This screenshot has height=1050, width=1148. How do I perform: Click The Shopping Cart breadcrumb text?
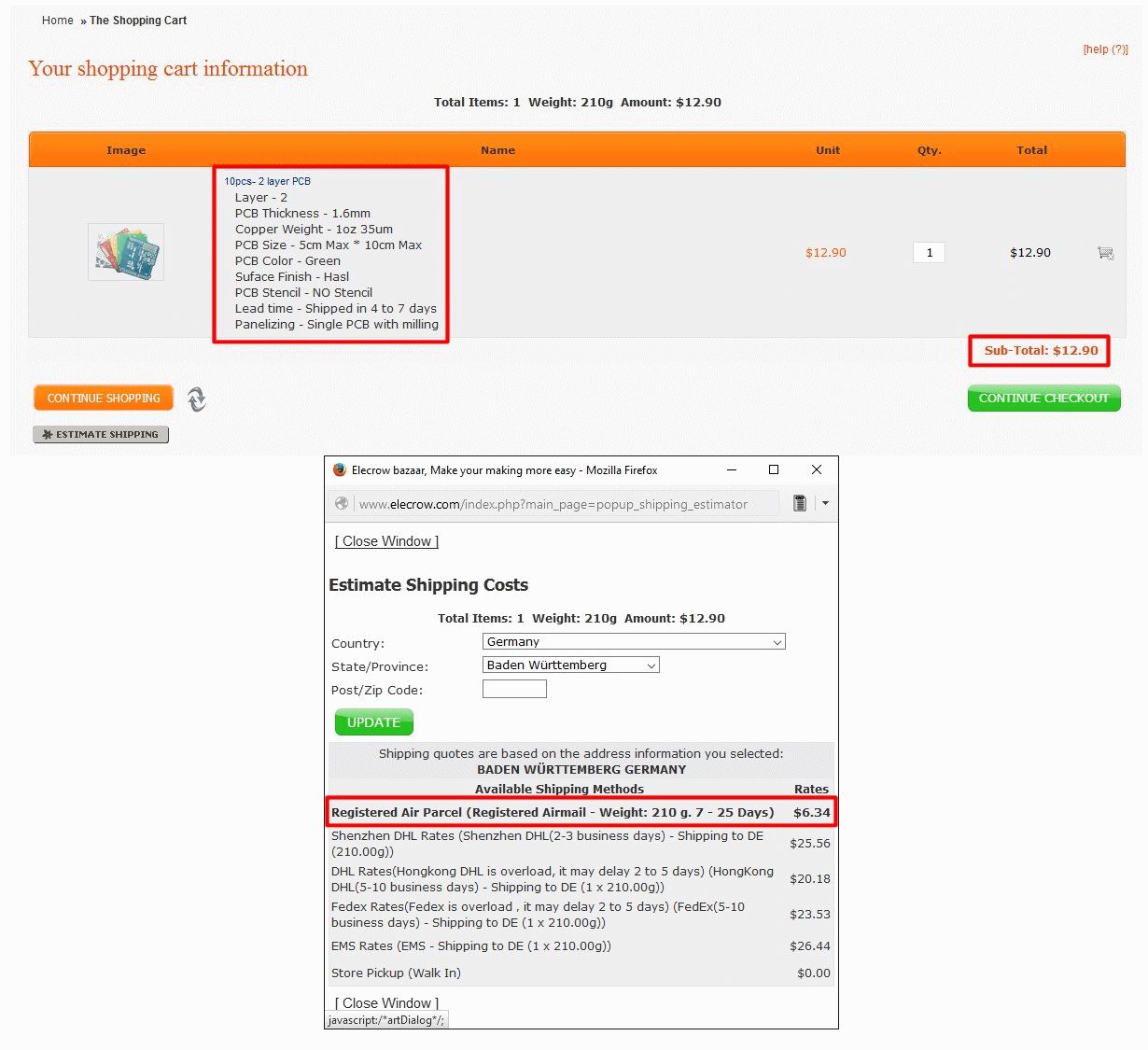tap(138, 20)
